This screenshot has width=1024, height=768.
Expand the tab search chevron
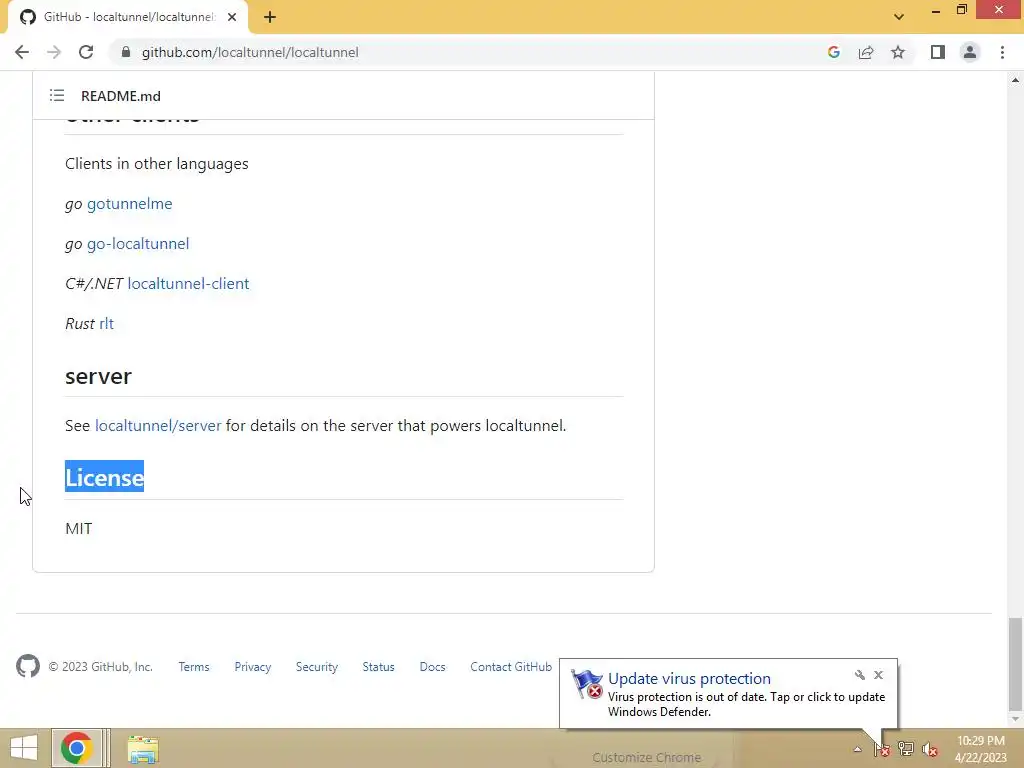899,17
